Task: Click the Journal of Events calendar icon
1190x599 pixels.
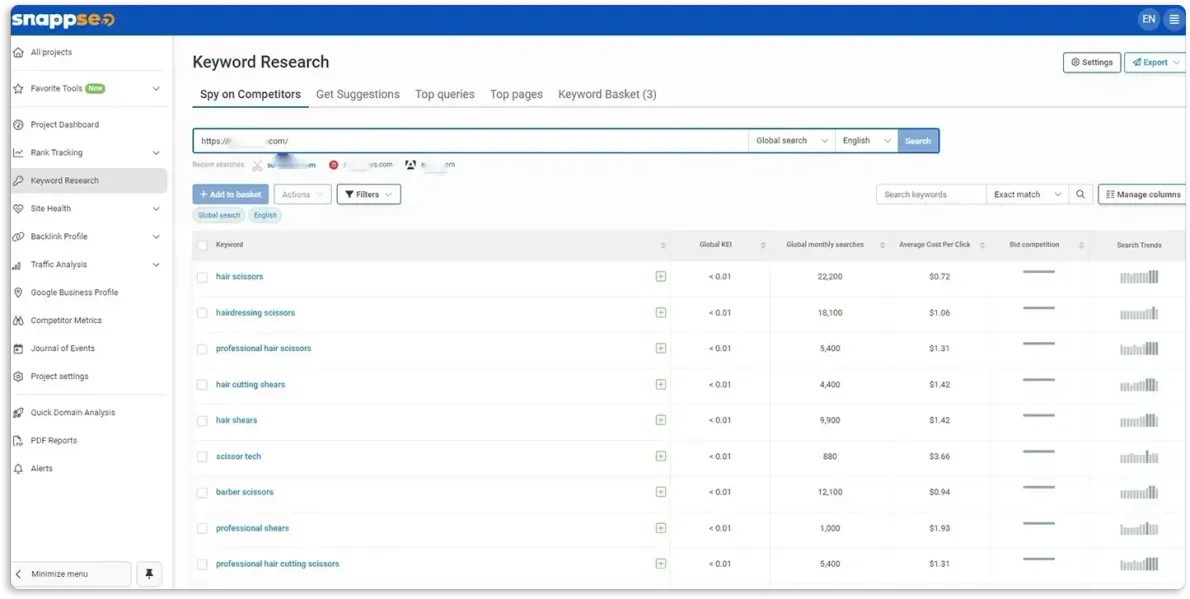Action: [x=18, y=348]
